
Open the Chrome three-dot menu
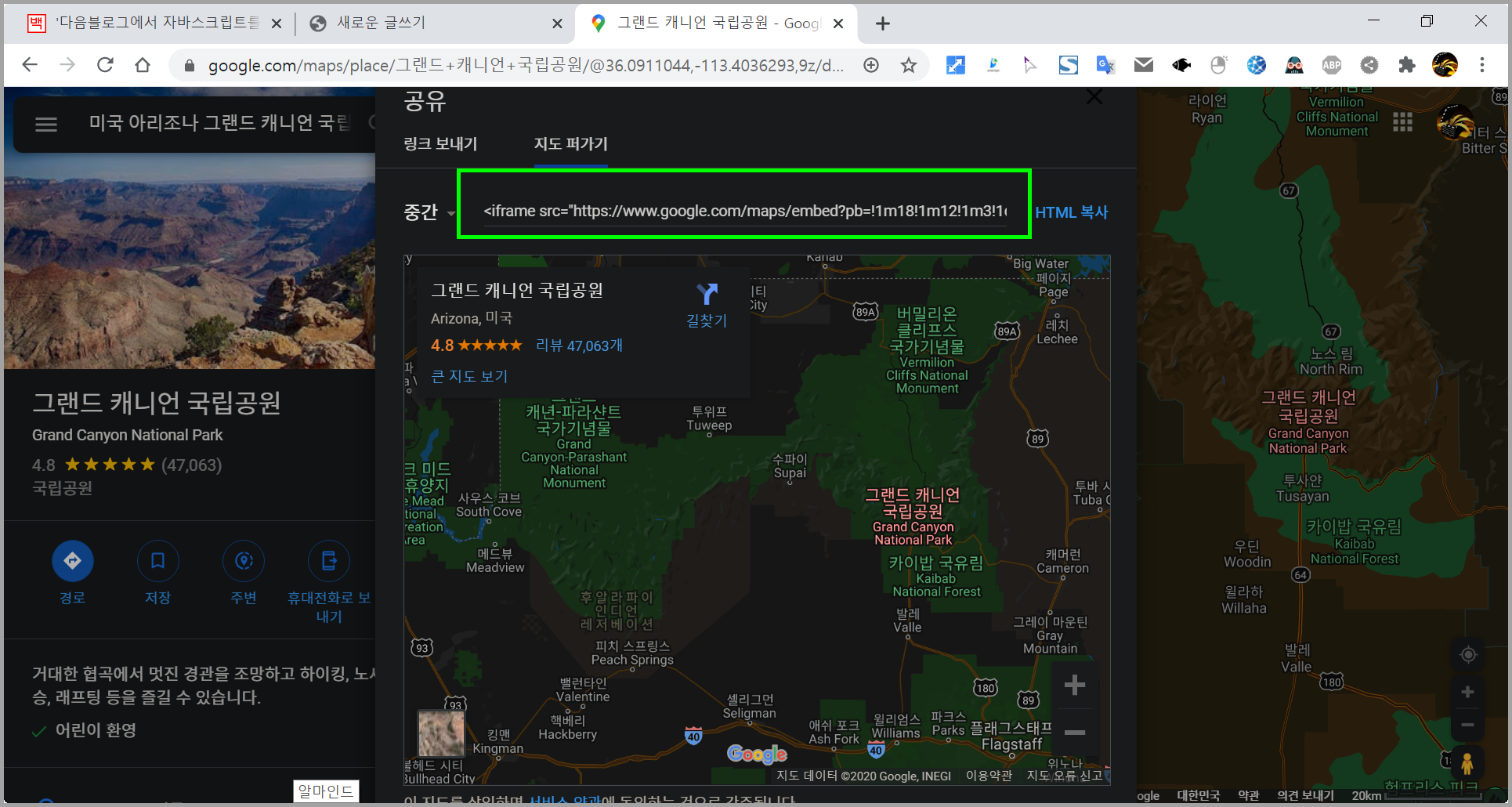[1482, 65]
